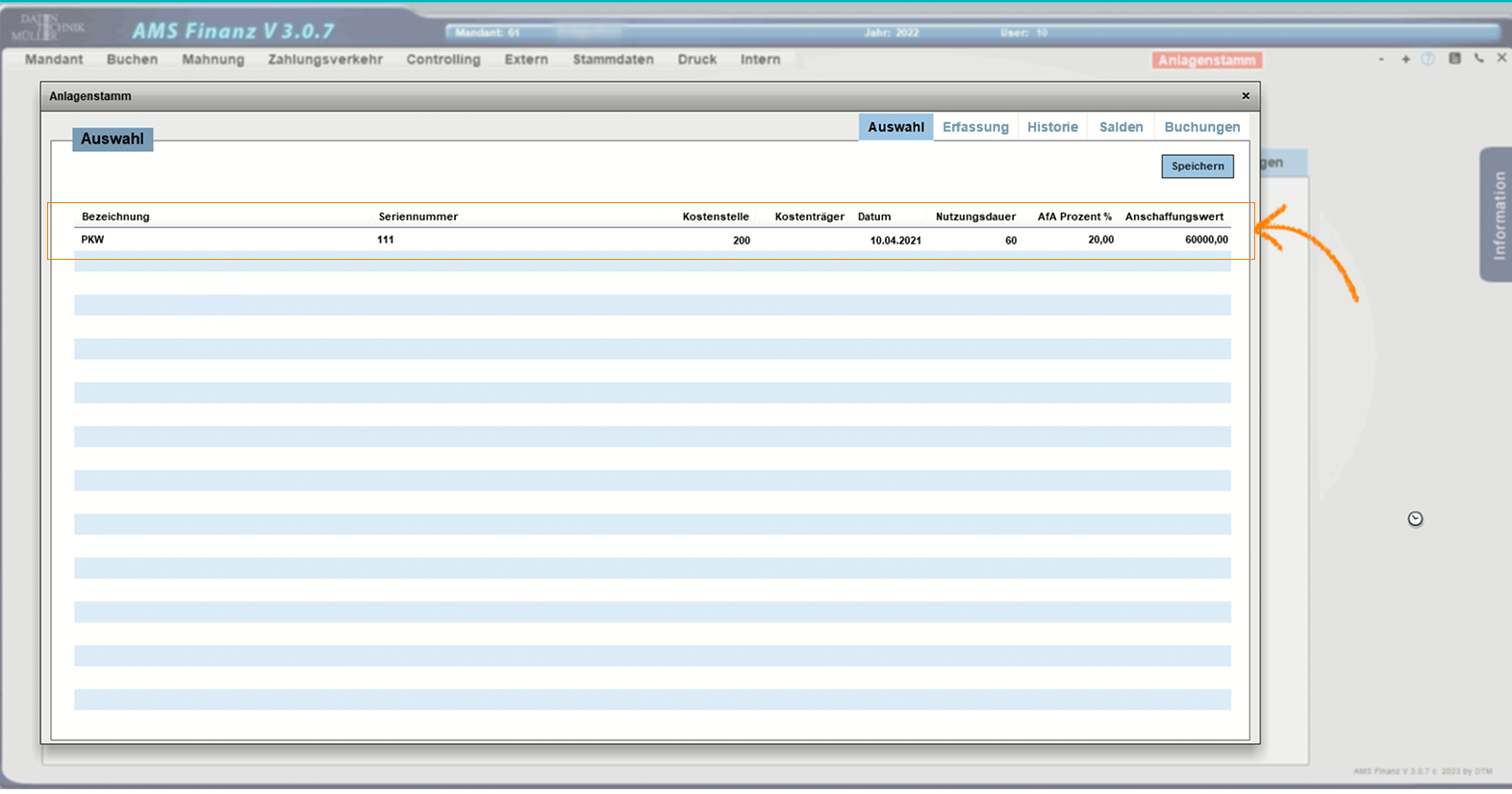
Task: Open the Controlling menu
Action: coord(442,60)
